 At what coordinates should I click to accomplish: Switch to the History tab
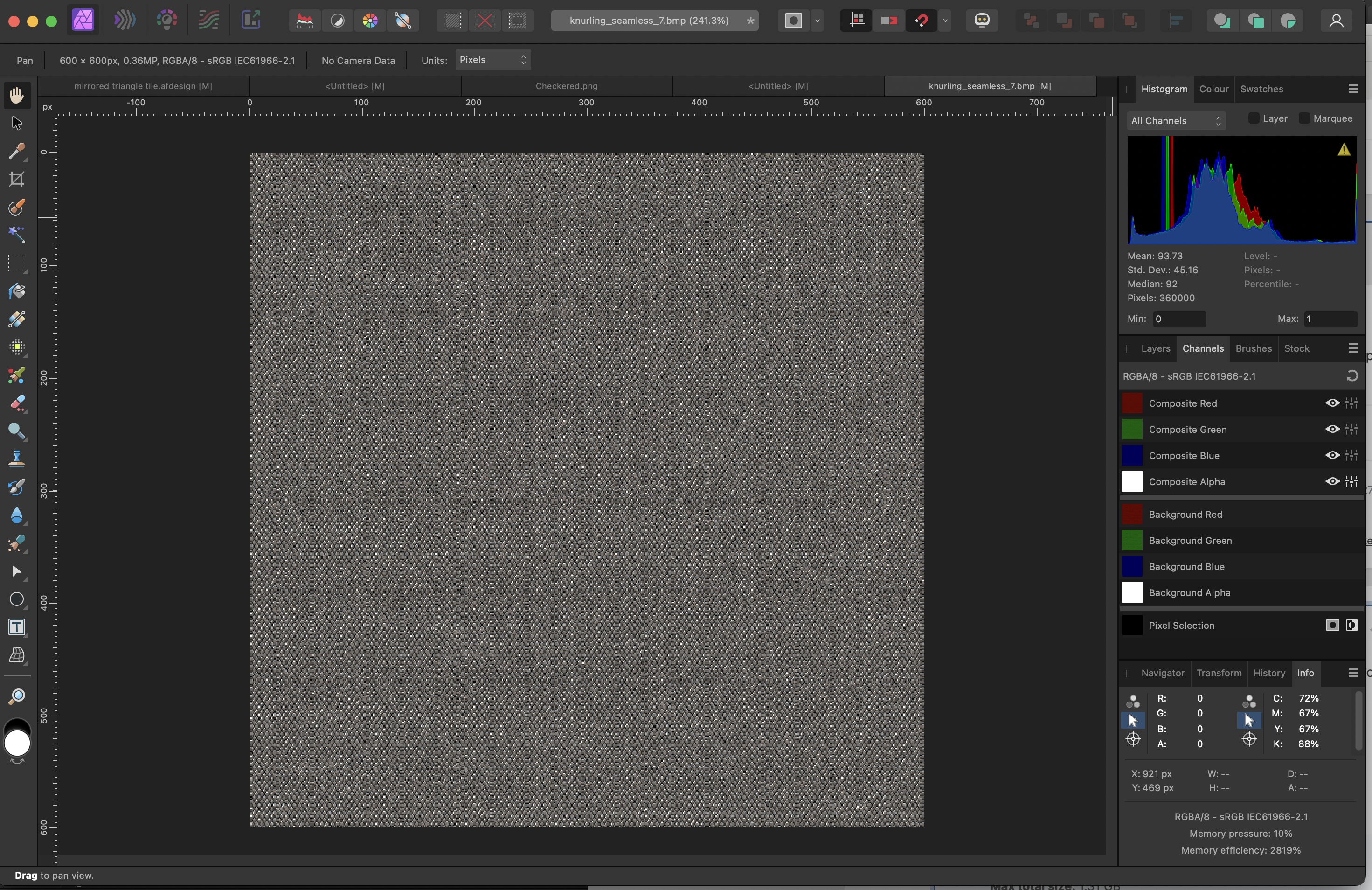tap(1269, 673)
